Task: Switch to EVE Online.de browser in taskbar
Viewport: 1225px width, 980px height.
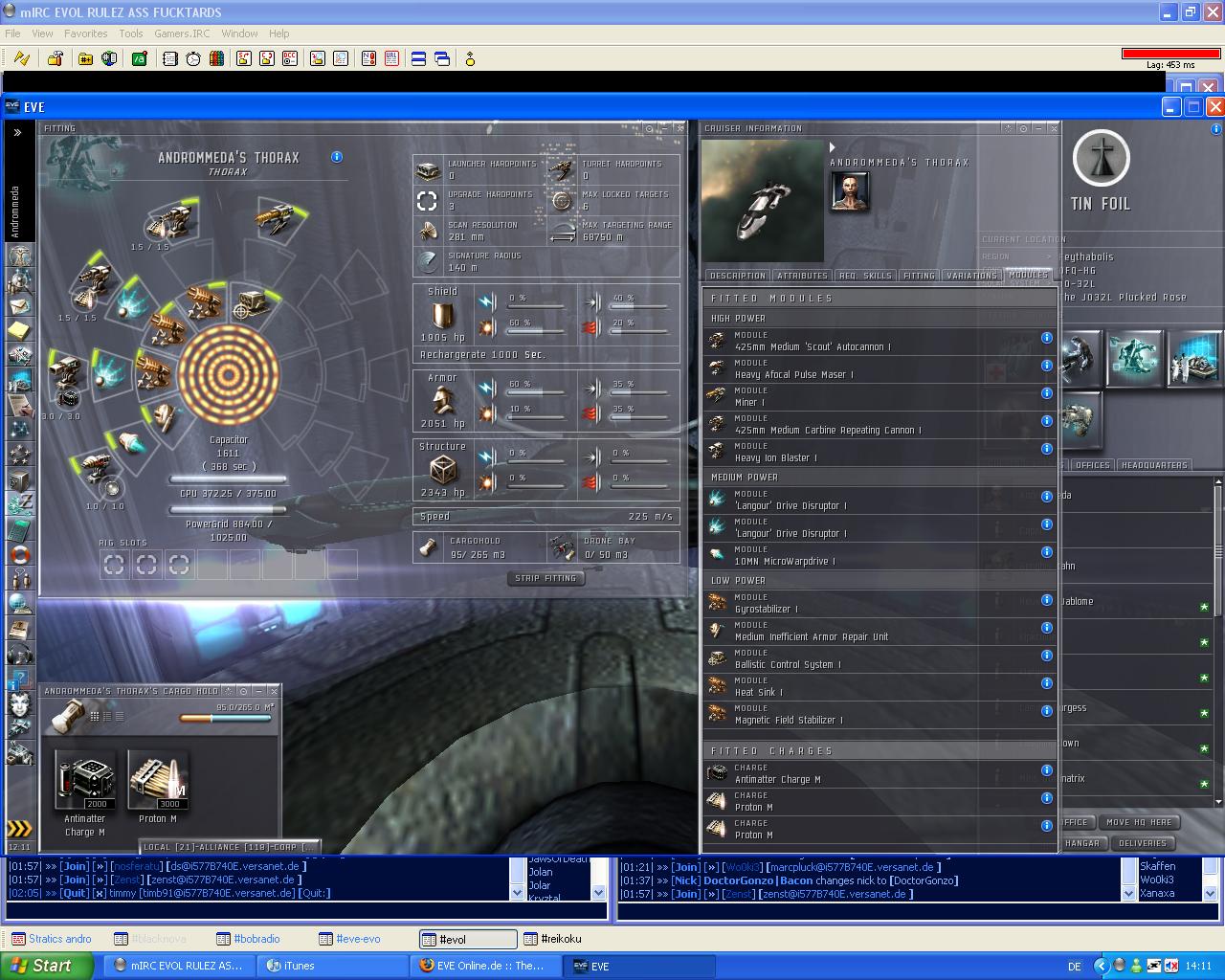Action: pos(486,966)
